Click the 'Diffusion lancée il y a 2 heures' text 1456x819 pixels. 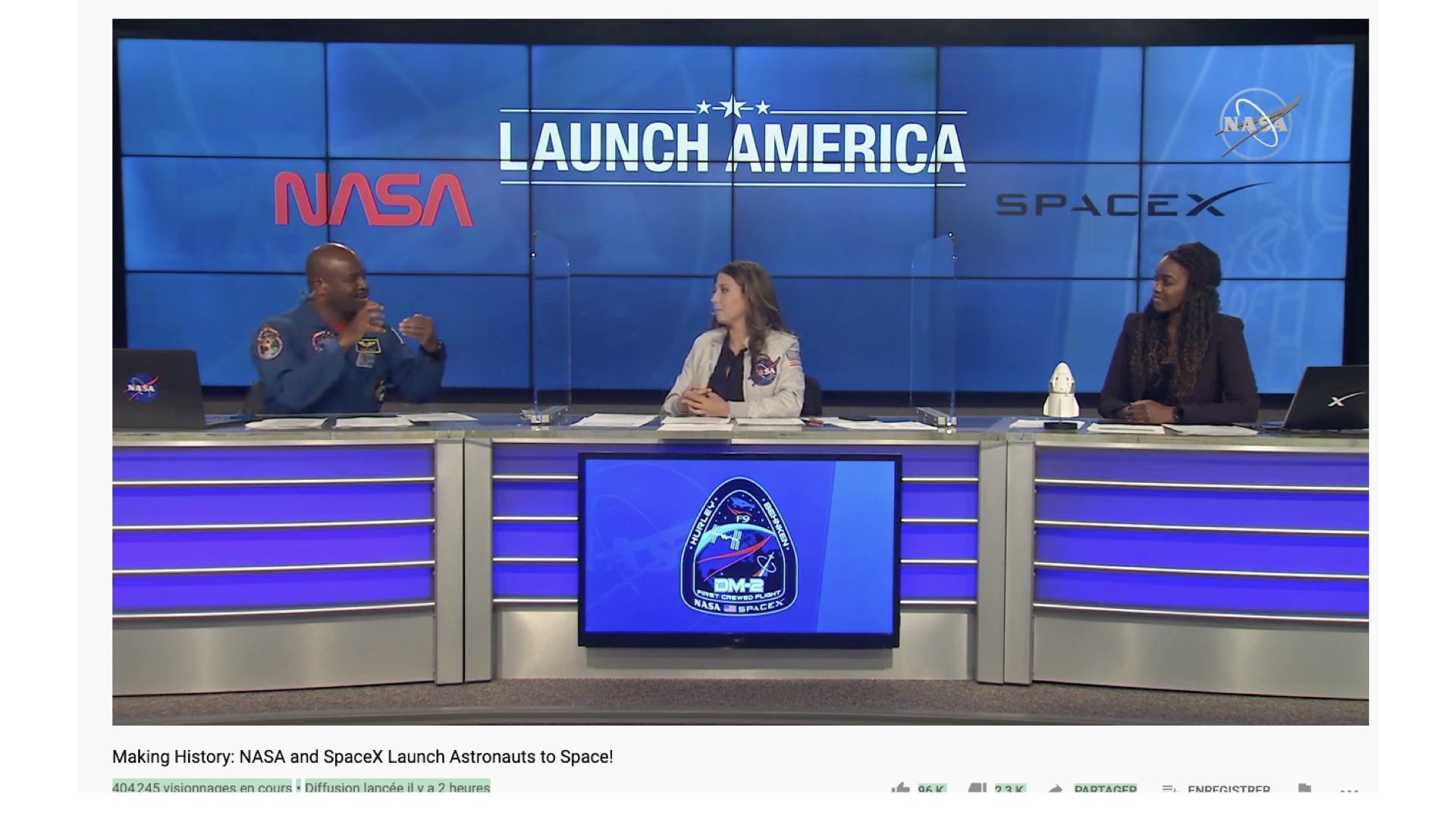[397, 787]
